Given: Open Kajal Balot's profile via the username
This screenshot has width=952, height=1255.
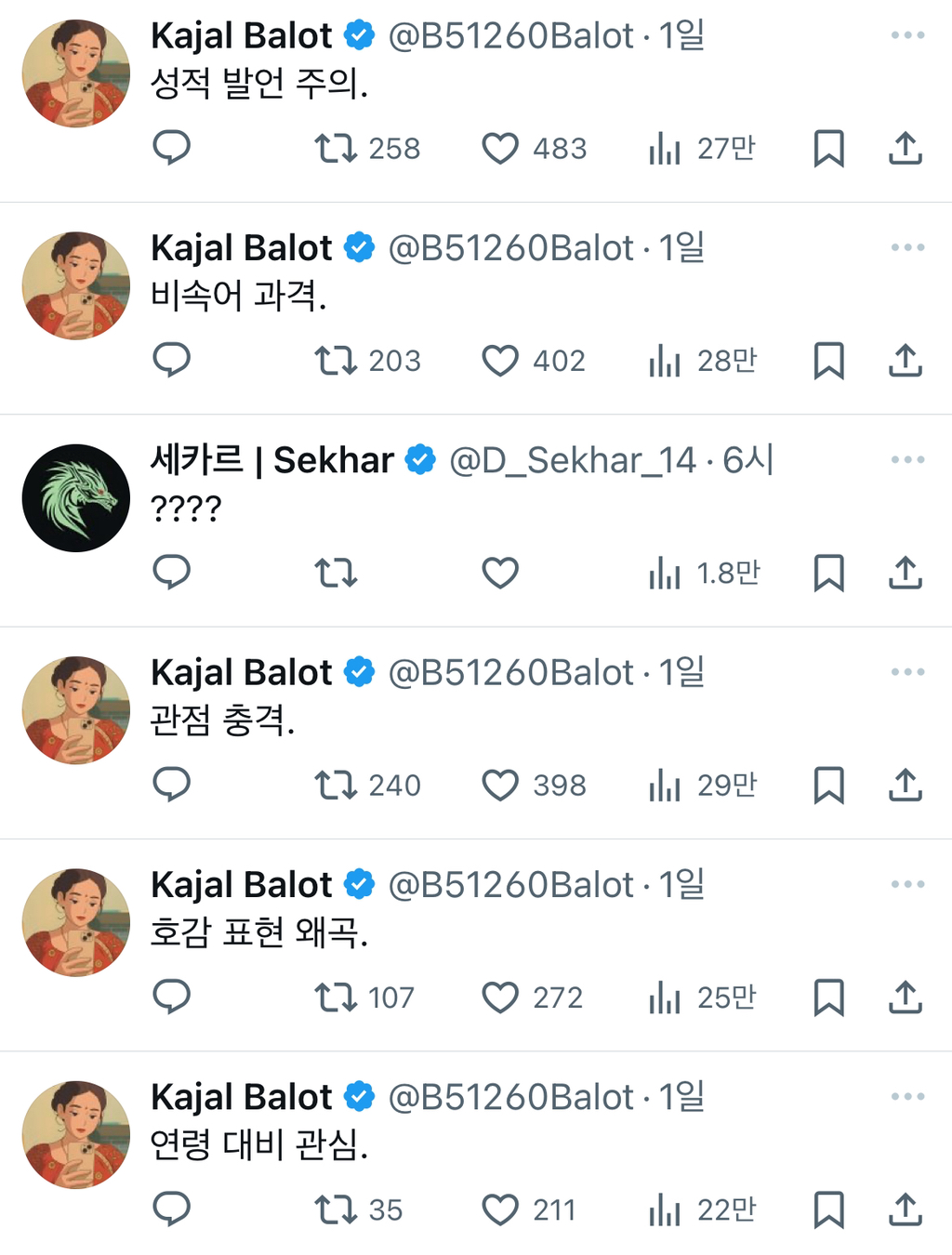Looking at the screenshot, I should coord(241,35).
